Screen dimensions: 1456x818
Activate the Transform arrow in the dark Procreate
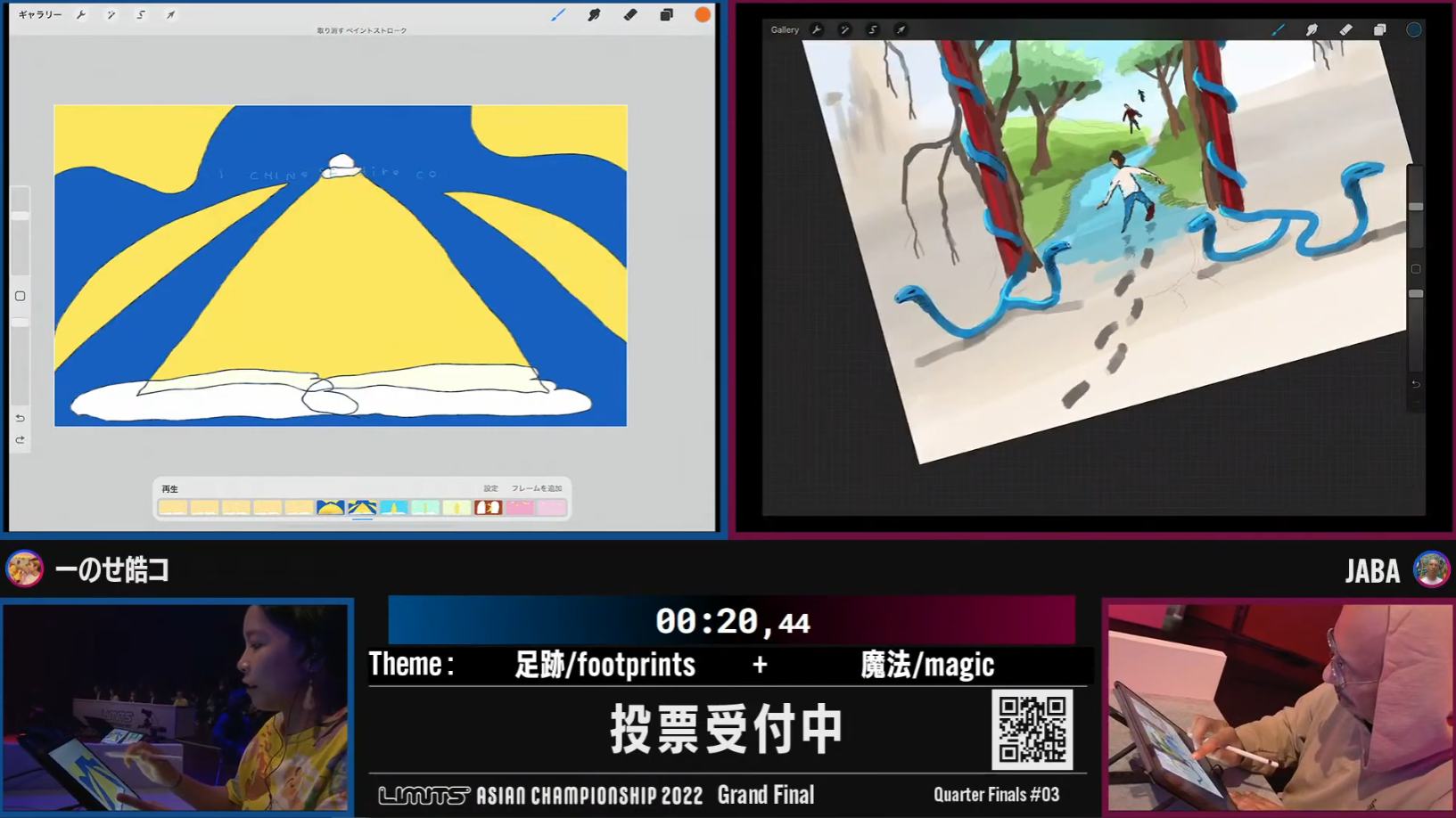(901, 30)
